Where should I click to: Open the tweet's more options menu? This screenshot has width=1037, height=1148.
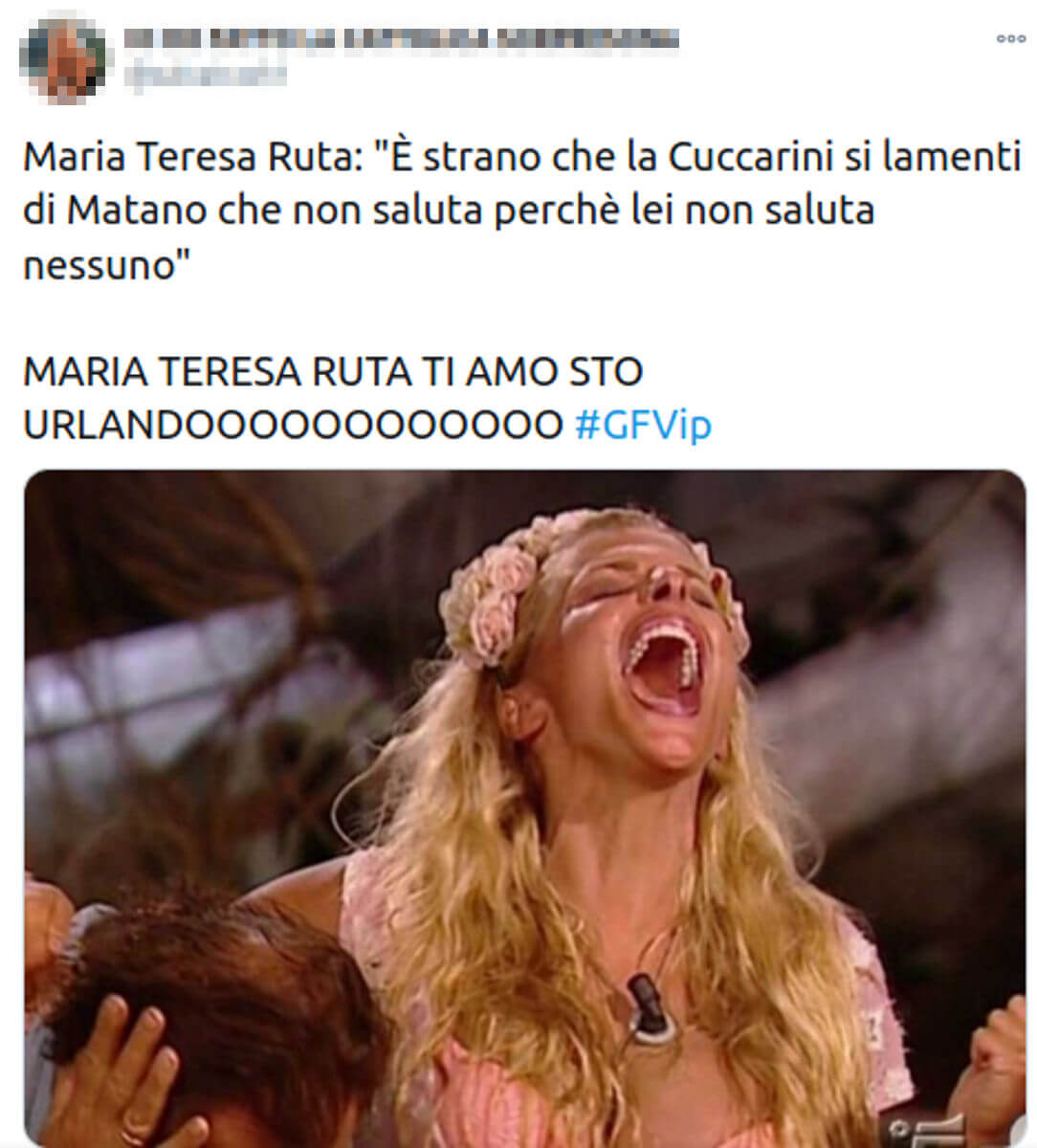[x=1010, y=39]
